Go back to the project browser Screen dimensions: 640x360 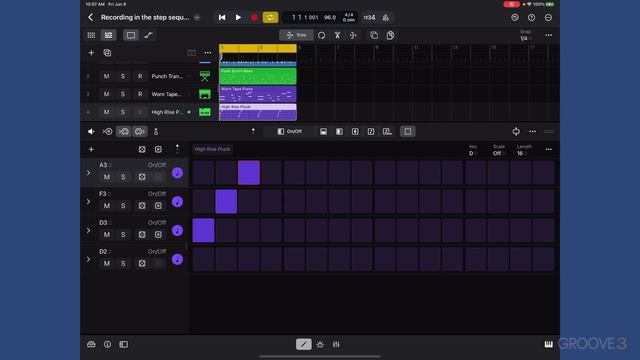[x=91, y=18]
